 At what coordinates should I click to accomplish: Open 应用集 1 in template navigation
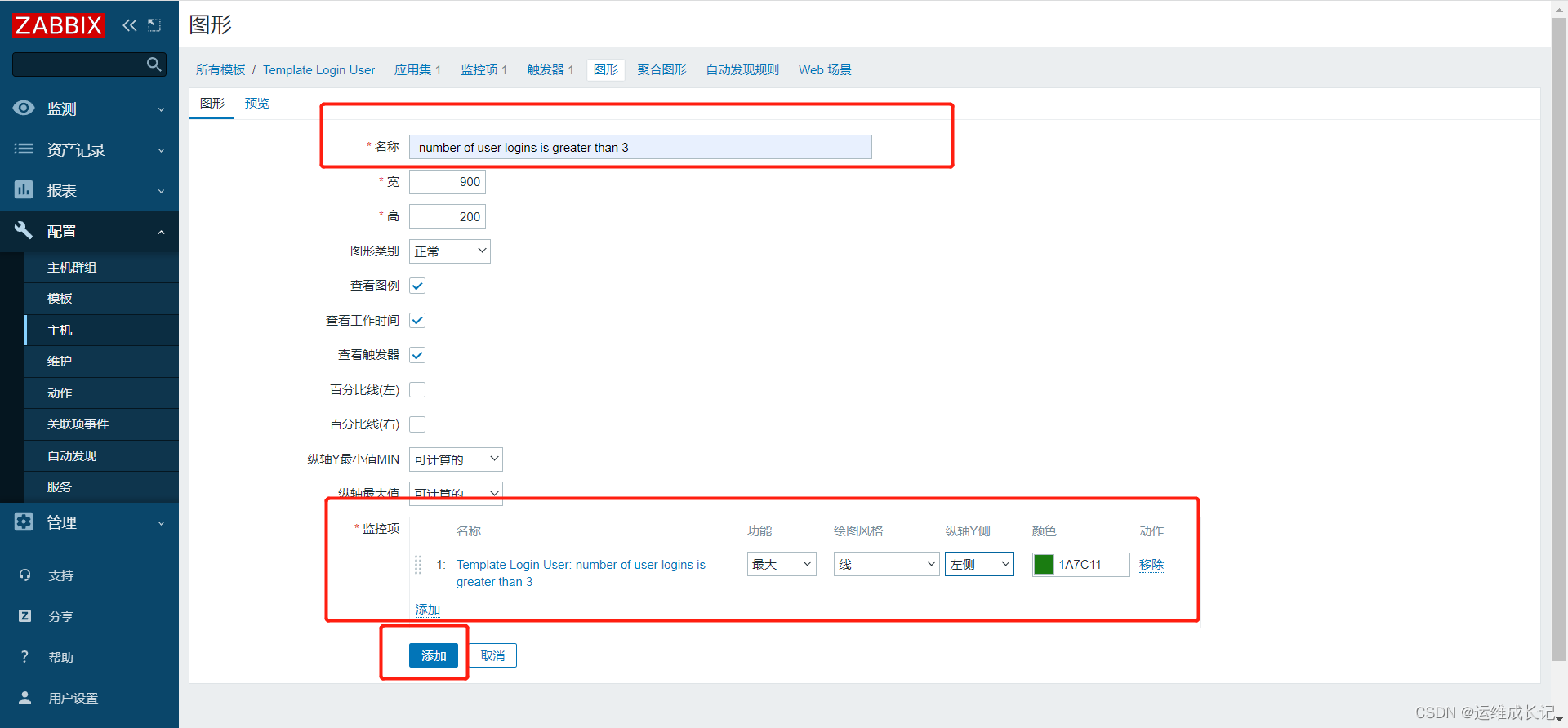click(x=417, y=69)
